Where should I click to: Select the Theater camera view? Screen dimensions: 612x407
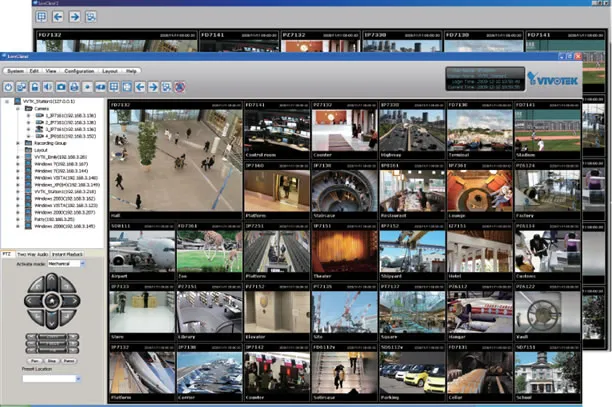tap(344, 251)
